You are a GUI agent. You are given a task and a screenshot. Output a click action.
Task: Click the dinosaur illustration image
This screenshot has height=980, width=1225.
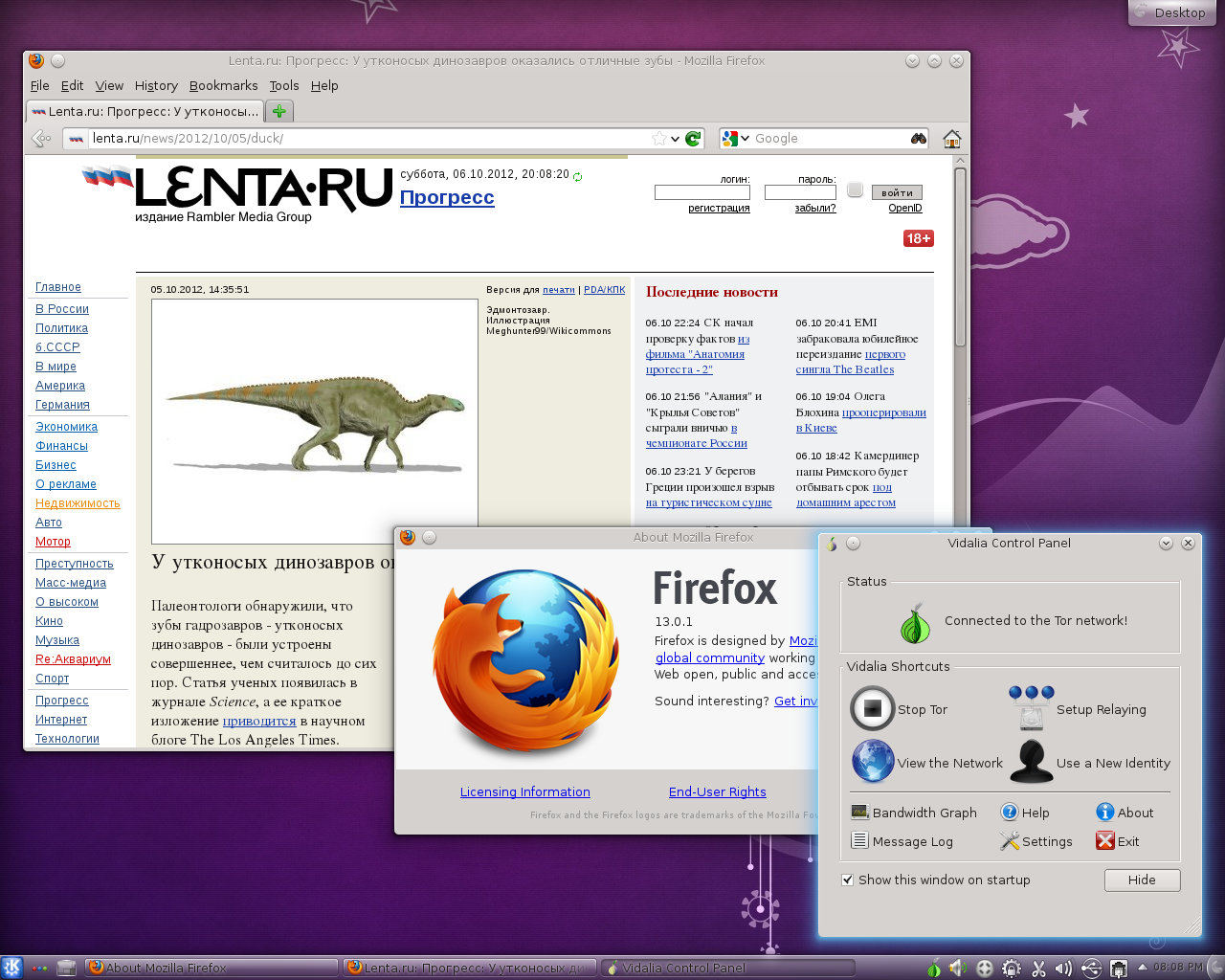315,421
